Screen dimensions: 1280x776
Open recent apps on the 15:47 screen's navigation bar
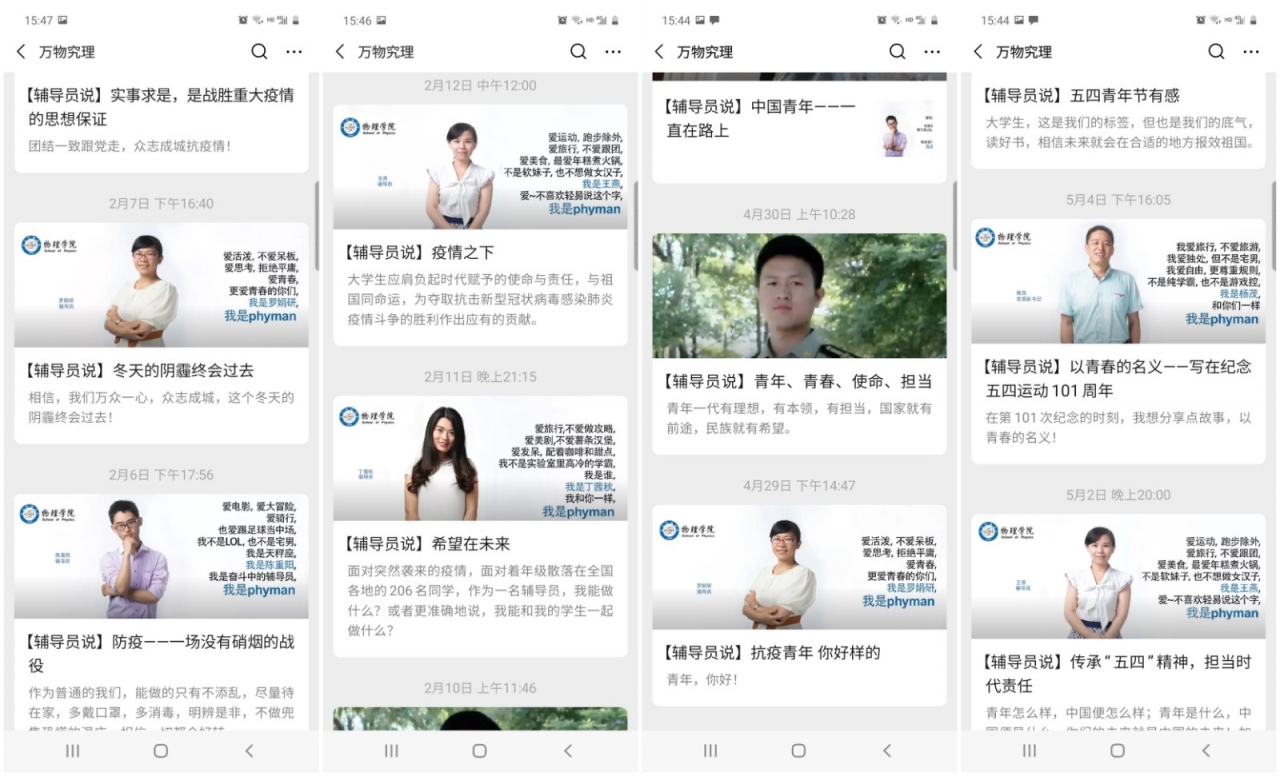[73, 750]
